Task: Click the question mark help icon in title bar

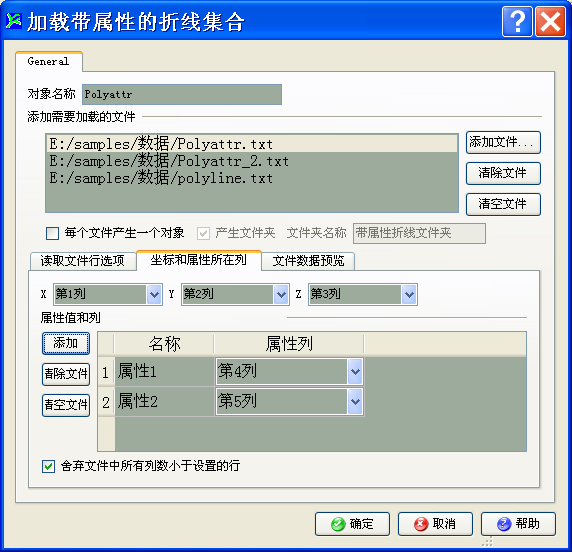Action: [x=517, y=22]
